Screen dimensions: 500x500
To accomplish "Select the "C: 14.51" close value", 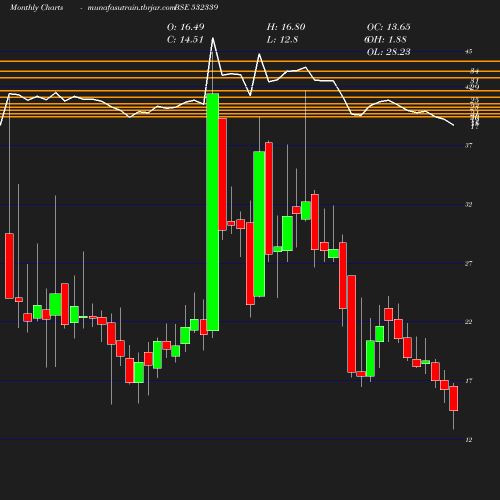I will pyautogui.click(x=185, y=40).
